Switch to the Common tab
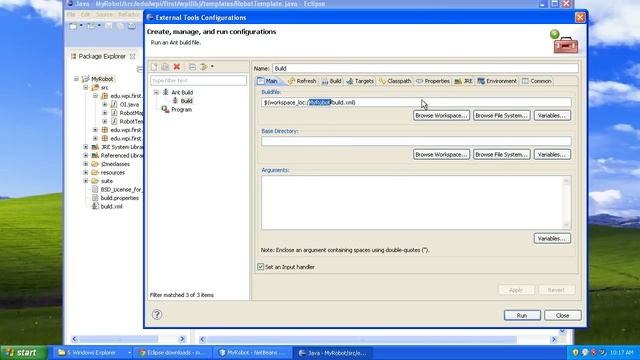The image size is (640, 360). (x=537, y=81)
